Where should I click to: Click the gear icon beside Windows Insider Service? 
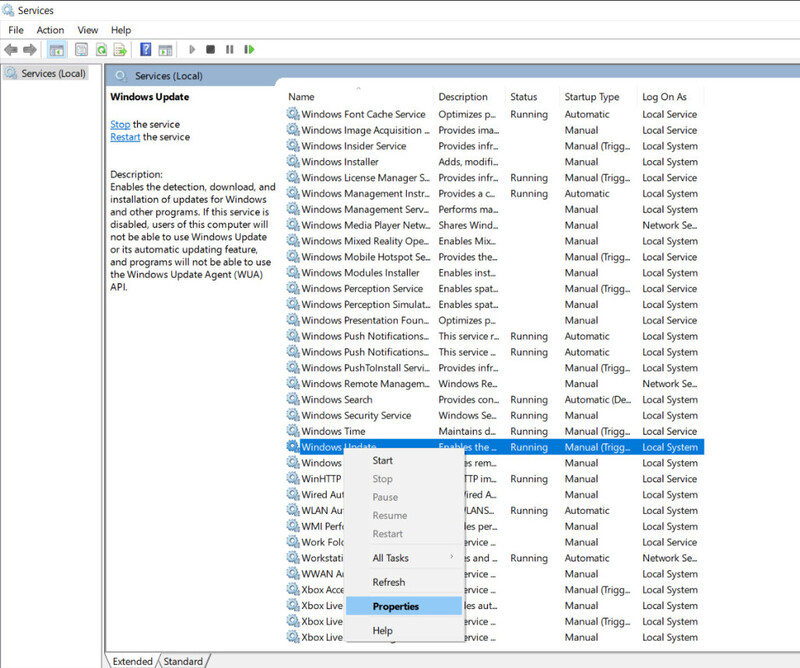click(x=292, y=145)
